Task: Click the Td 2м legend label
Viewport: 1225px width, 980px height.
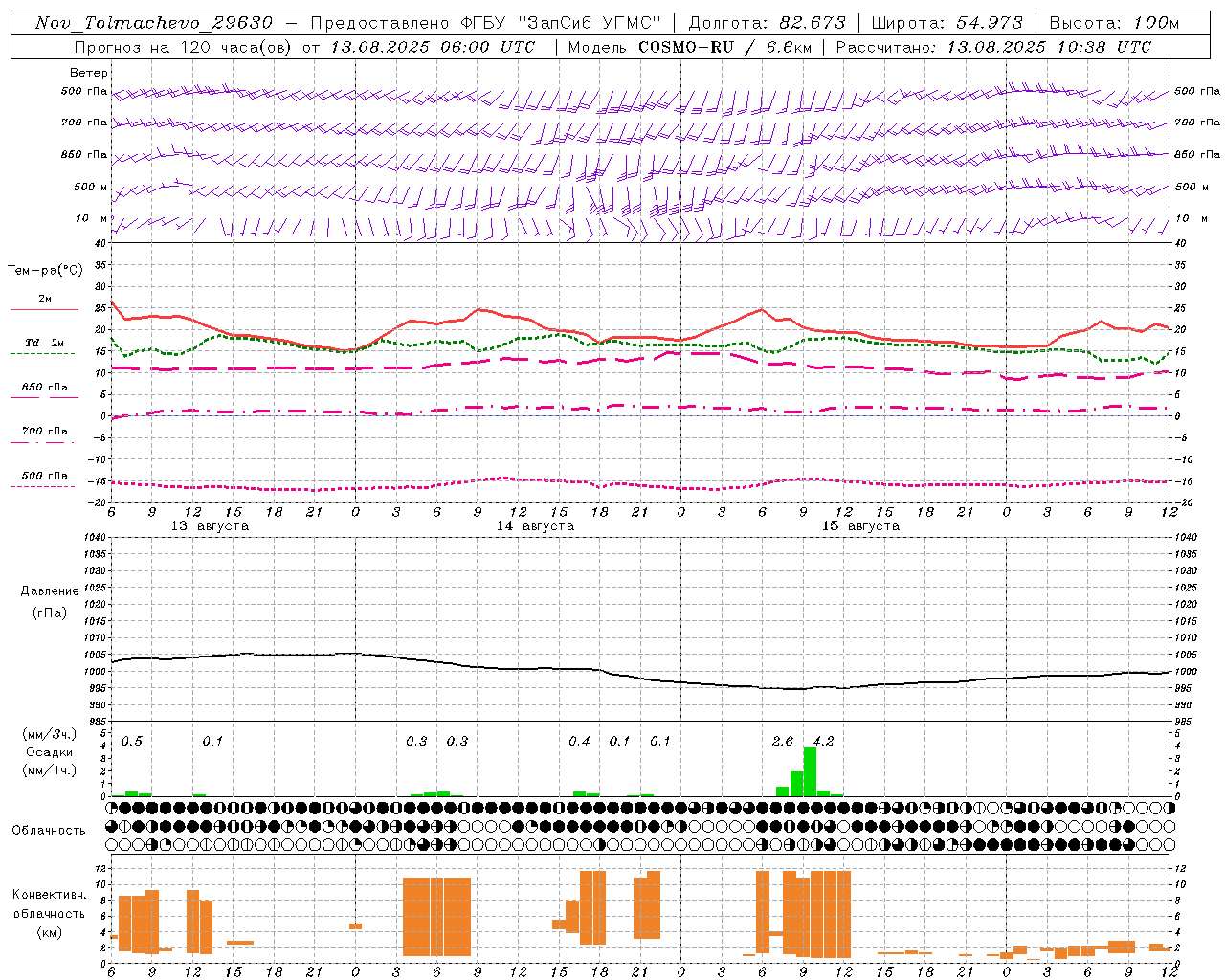Action: click(x=44, y=343)
